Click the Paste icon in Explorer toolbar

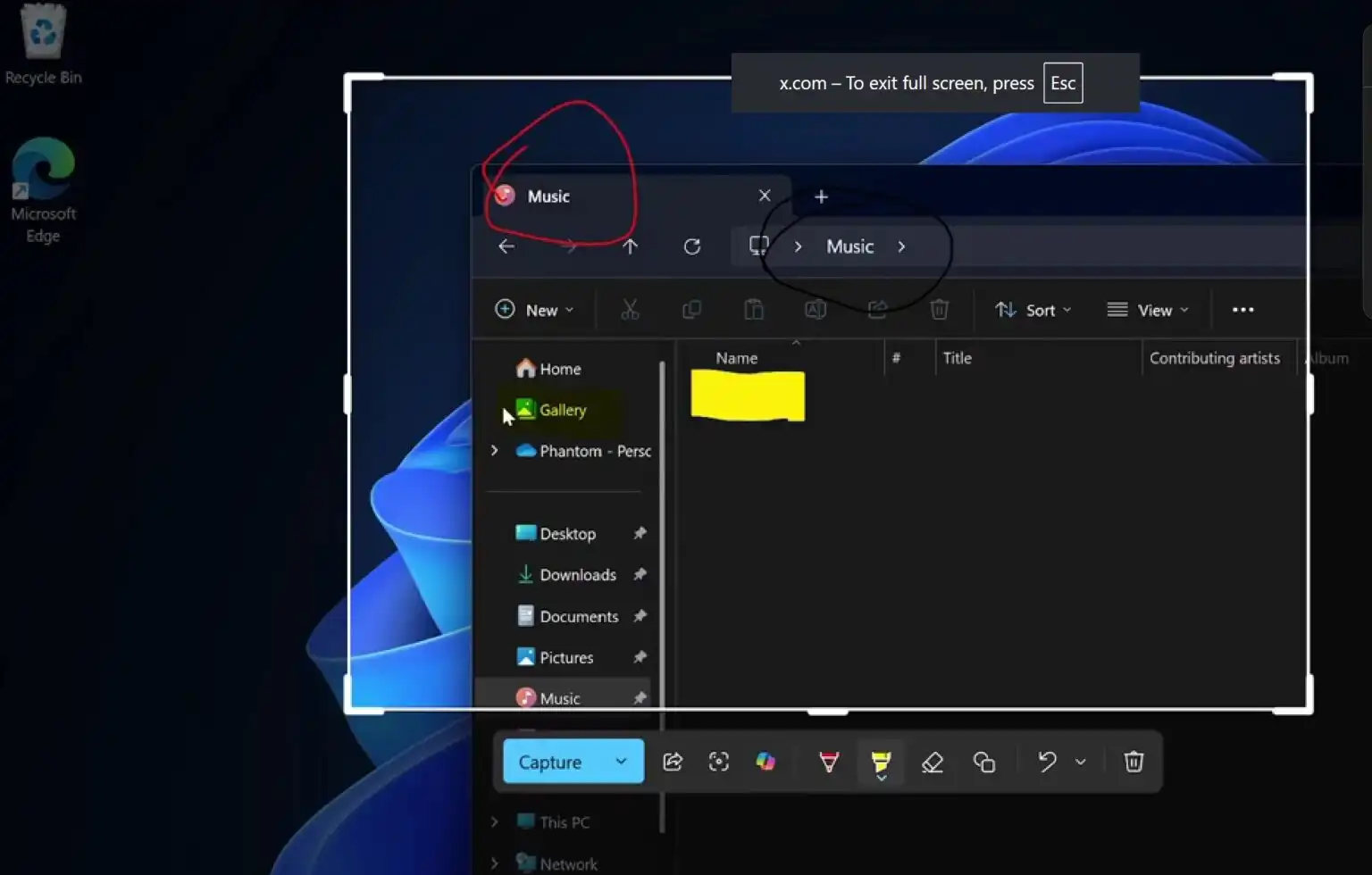(x=754, y=309)
